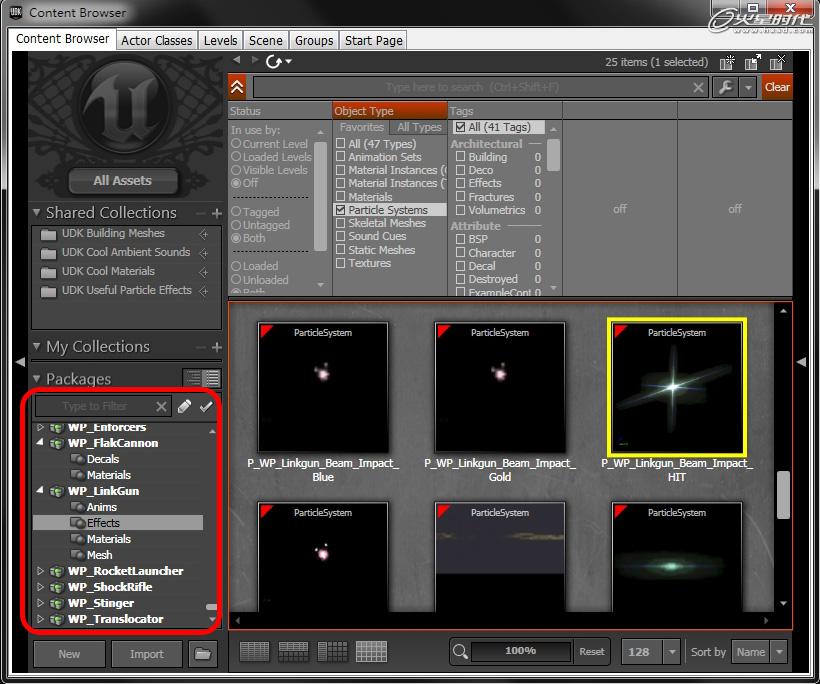Check the Sound Cues filter
820x684 pixels.
click(x=340, y=236)
